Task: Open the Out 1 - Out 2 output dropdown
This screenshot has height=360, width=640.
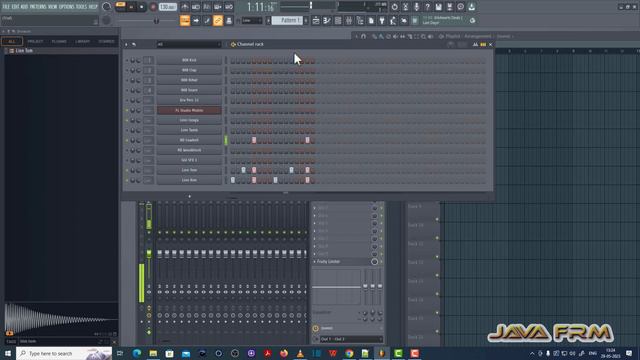Action: coord(351,339)
